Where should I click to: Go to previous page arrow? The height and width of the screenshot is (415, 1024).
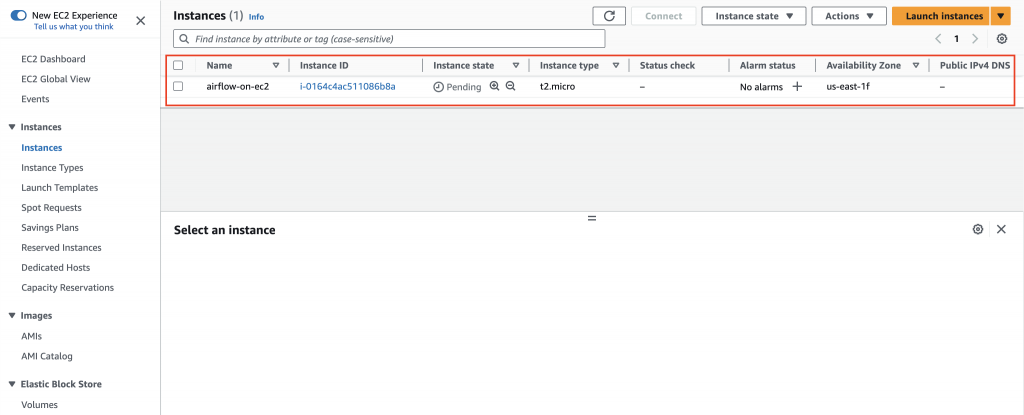click(938, 39)
